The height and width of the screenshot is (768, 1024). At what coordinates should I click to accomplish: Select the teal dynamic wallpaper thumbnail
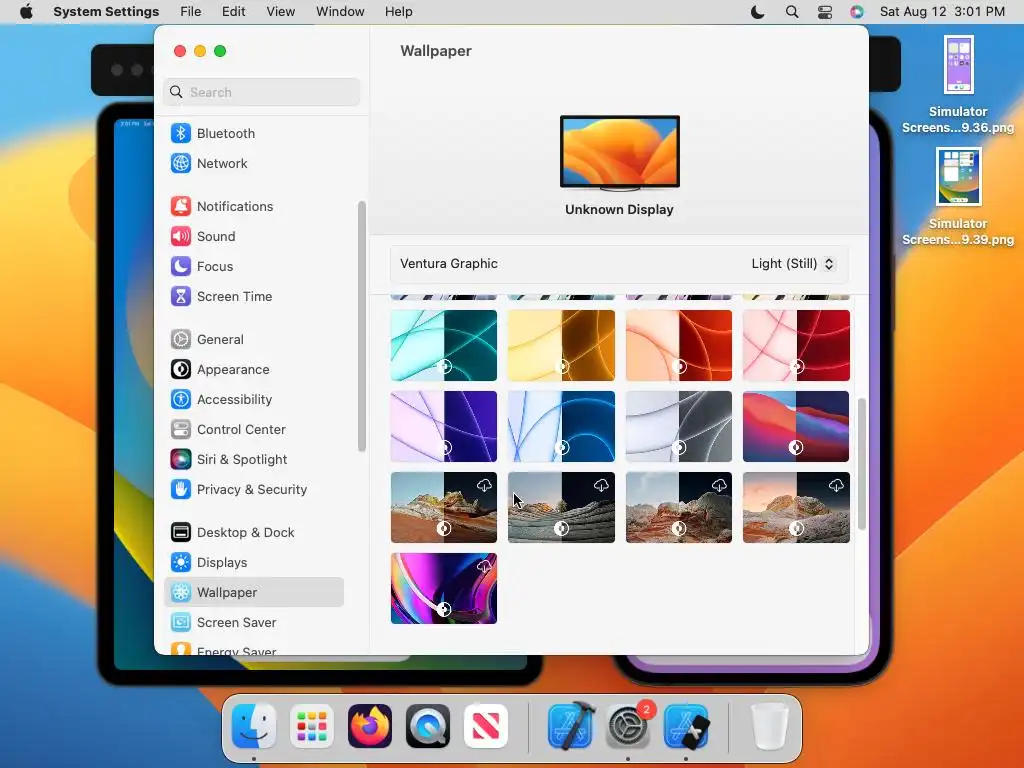(443, 345)
